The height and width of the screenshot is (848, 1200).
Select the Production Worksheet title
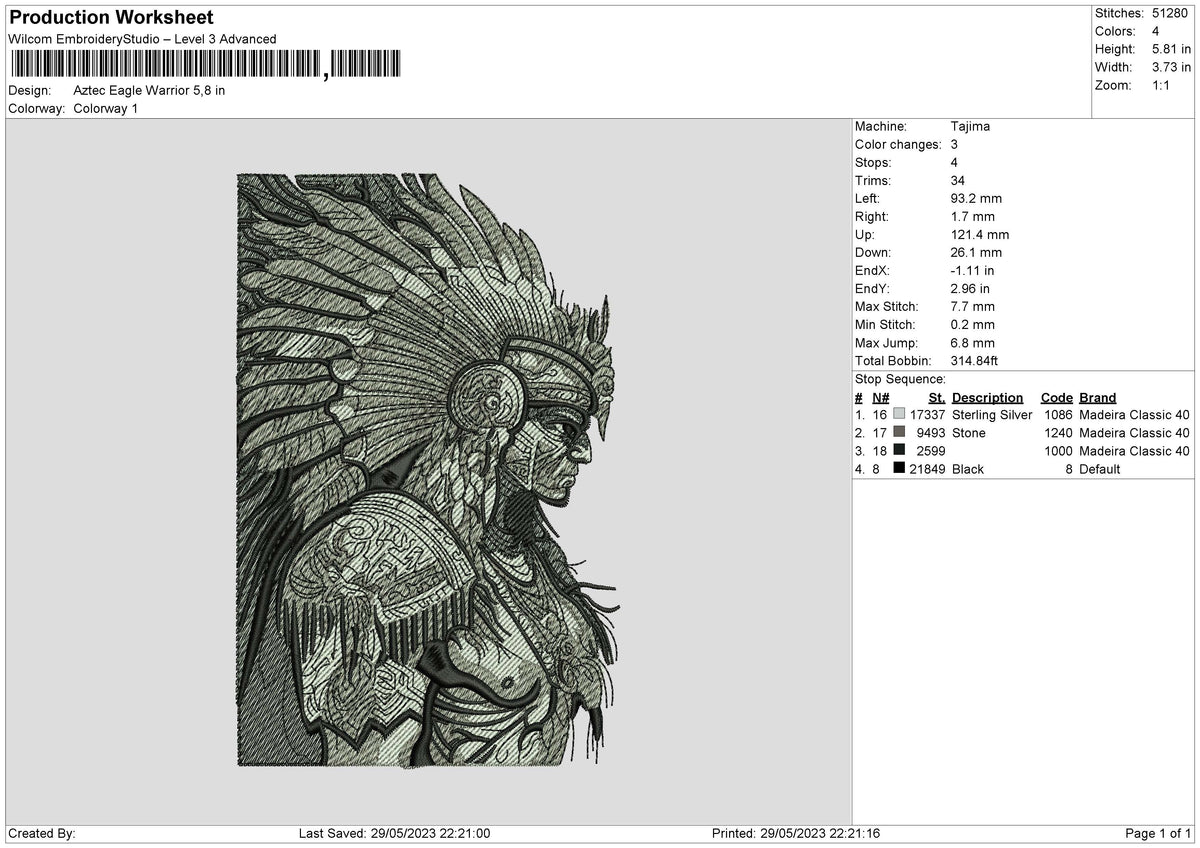[x=111, y=18]
